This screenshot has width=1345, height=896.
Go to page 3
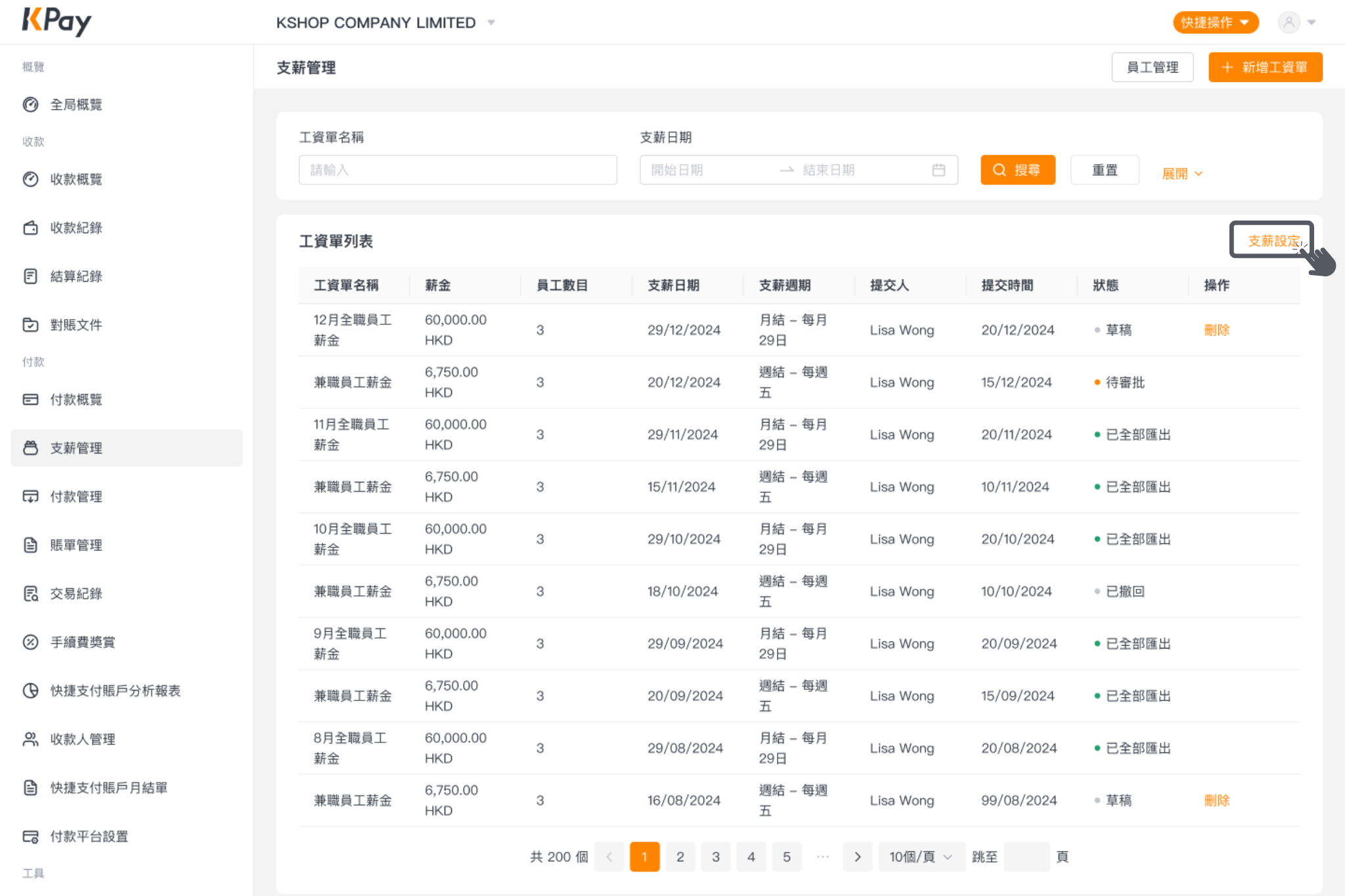pos(716,857)
